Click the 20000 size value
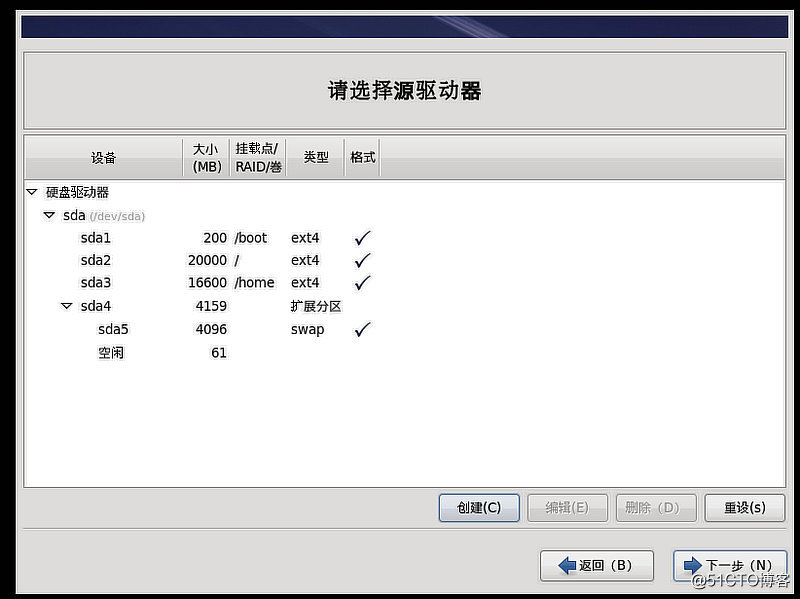This screenshot has height=599, width=800. (207, 260)
